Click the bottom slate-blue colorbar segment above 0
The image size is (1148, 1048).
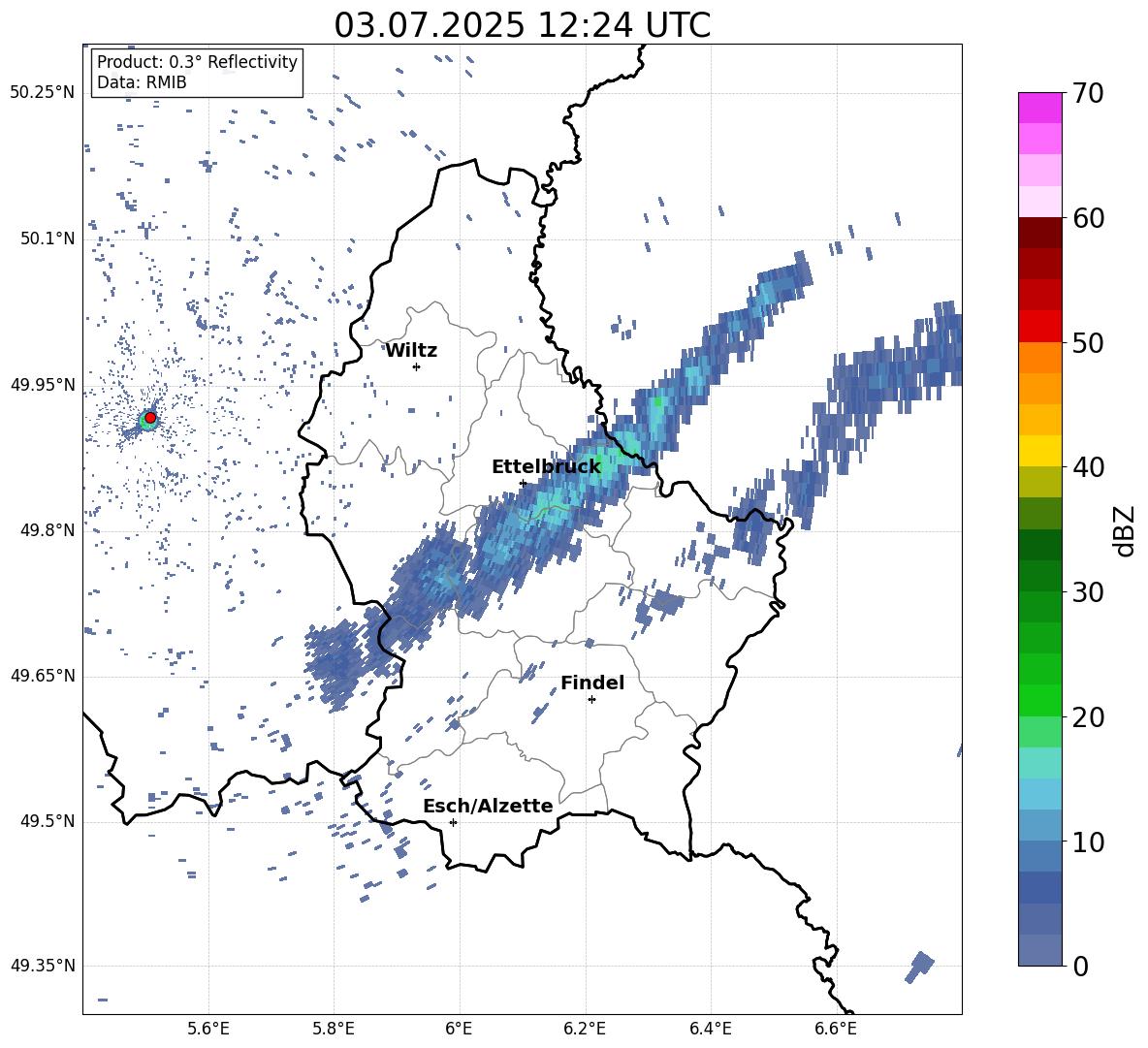[x=1039, y=950]
